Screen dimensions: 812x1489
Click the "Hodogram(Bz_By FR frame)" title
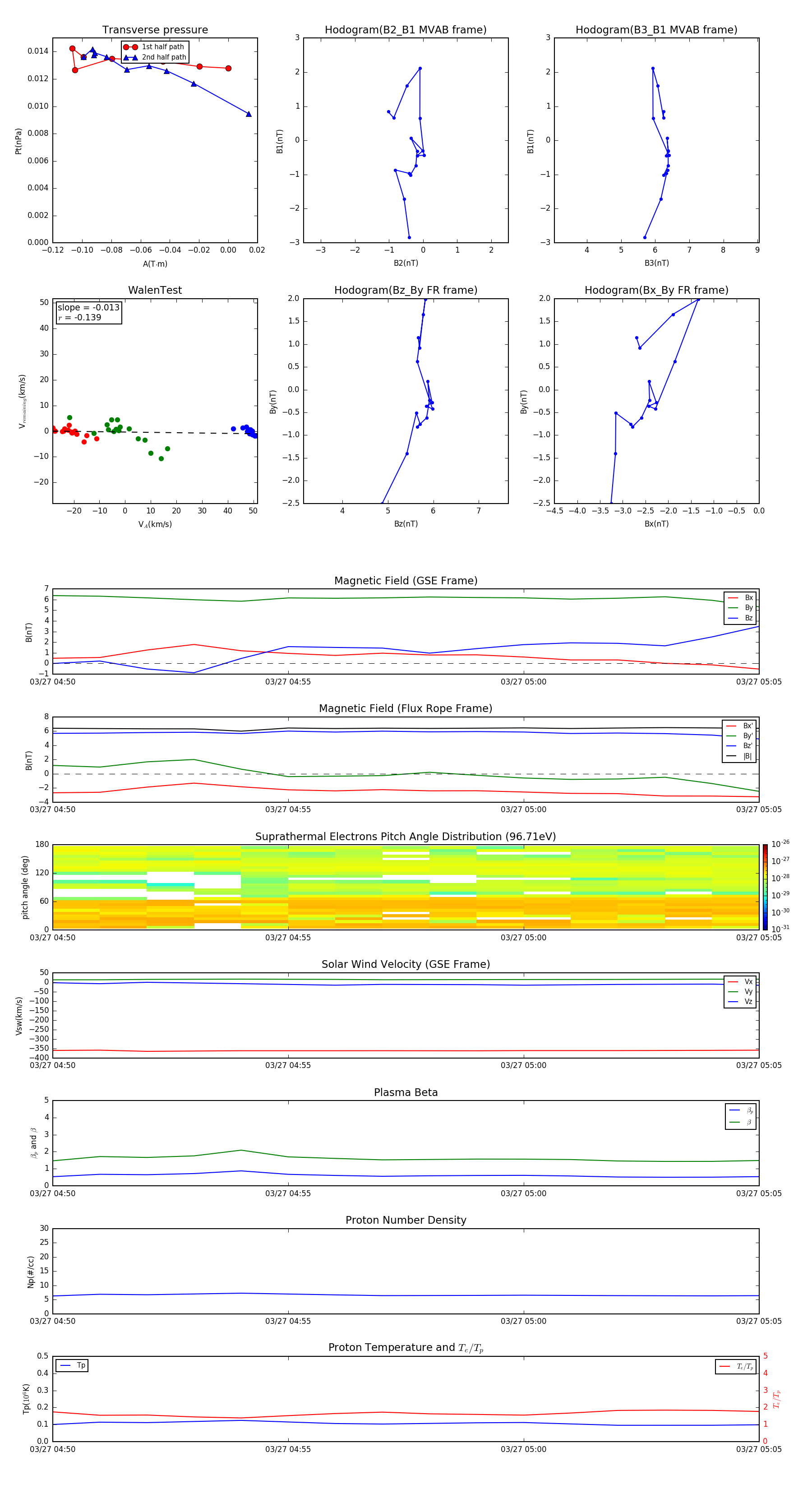(x=406, y=290)
